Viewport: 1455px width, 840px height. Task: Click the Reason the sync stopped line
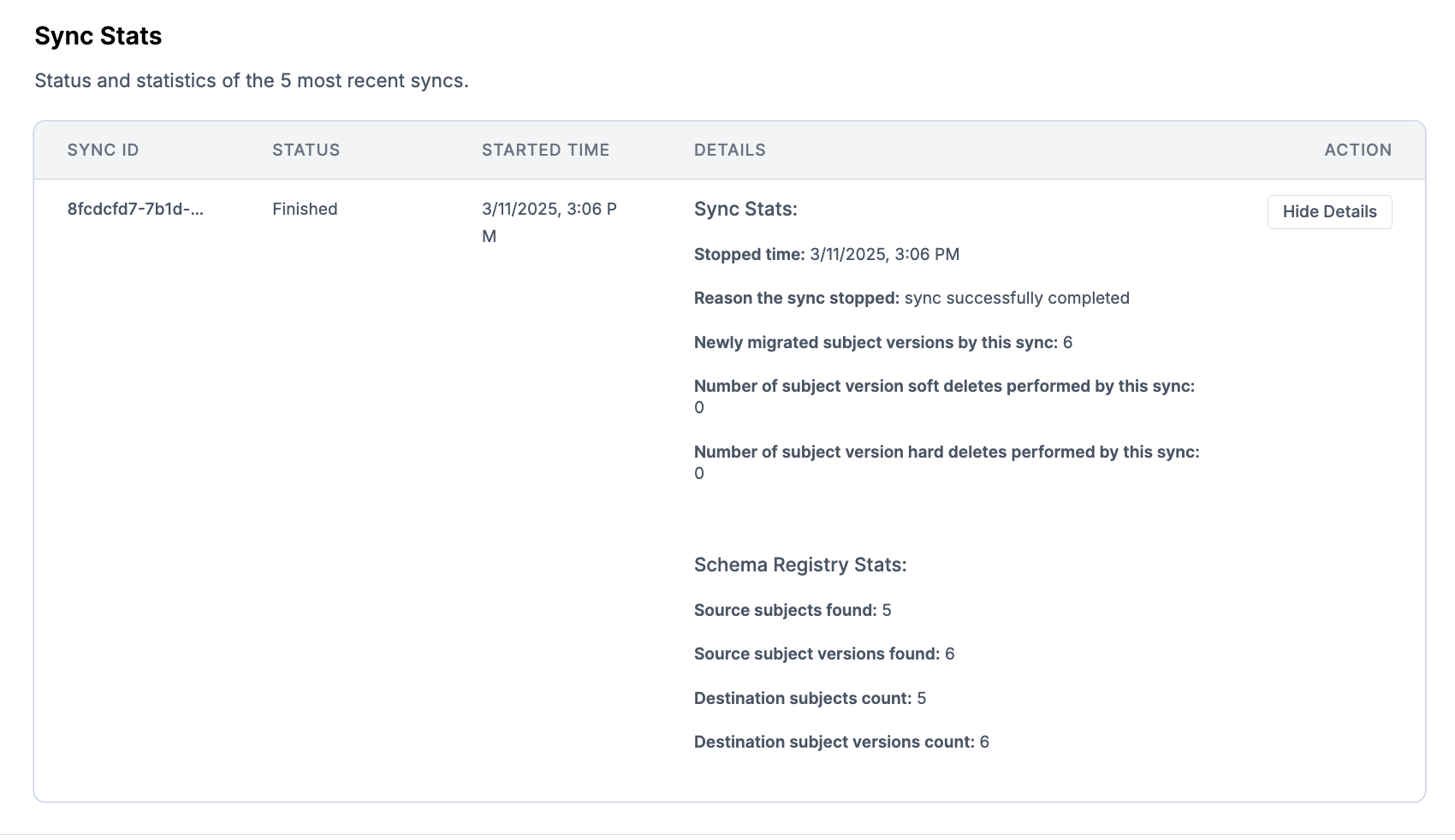coord(911,298)
